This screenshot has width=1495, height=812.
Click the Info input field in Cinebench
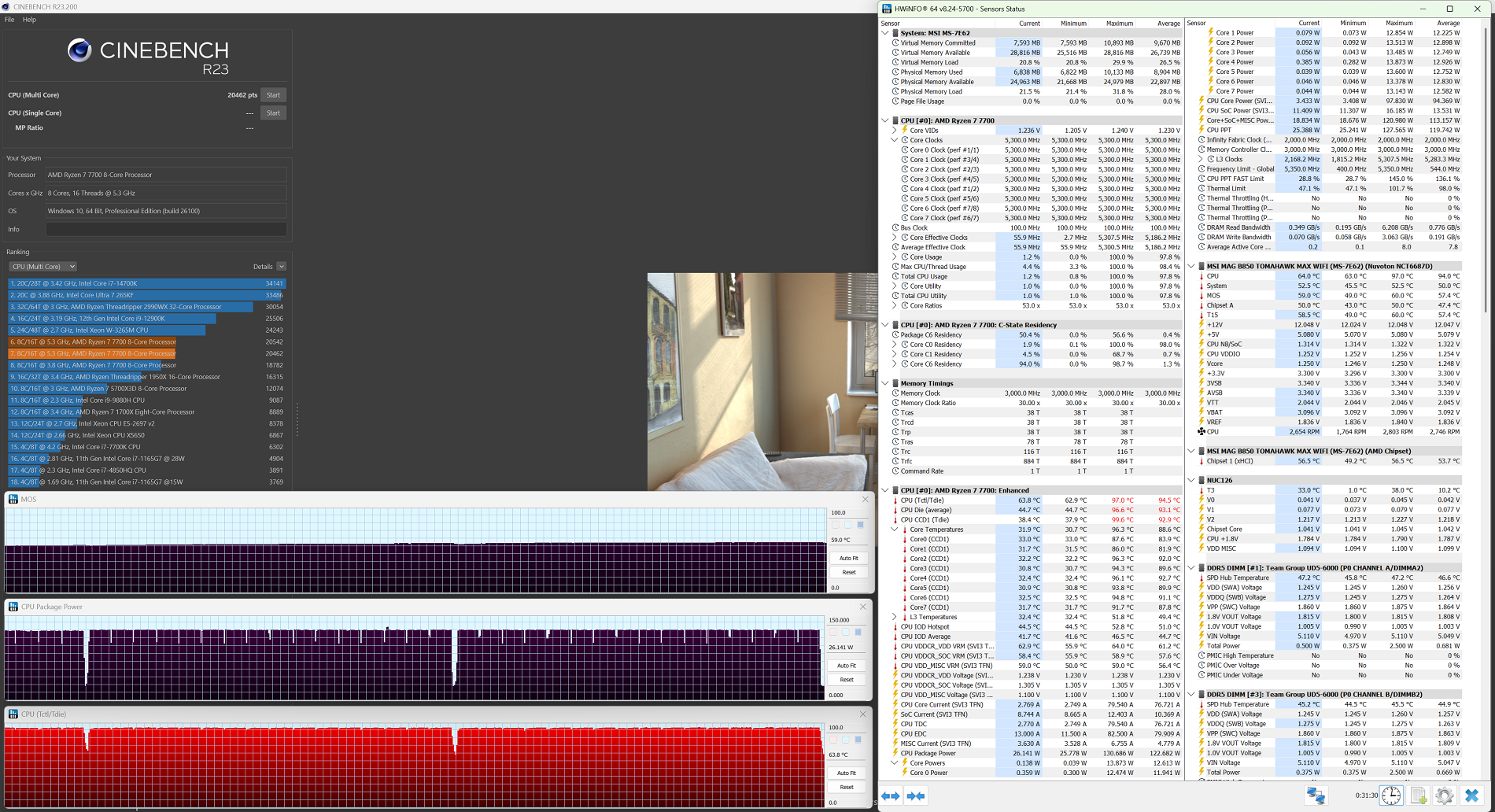click(x=166, y=230)
